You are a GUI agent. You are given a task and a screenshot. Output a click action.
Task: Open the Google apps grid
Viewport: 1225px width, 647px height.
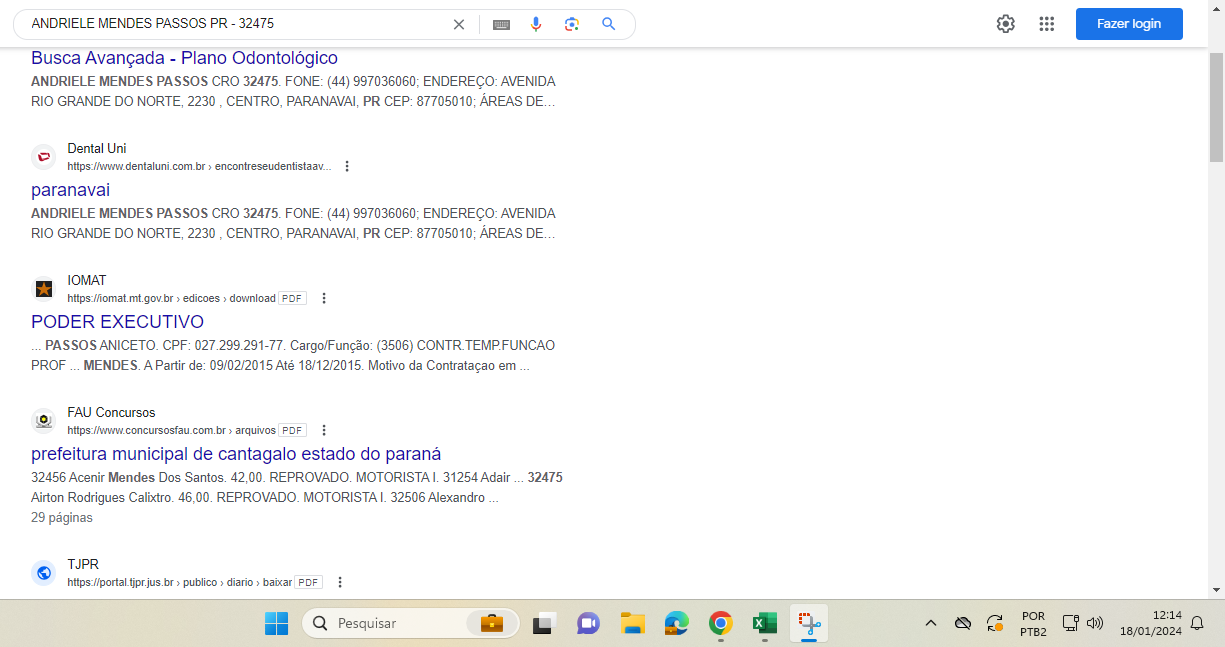click(x=1047, y=24)
